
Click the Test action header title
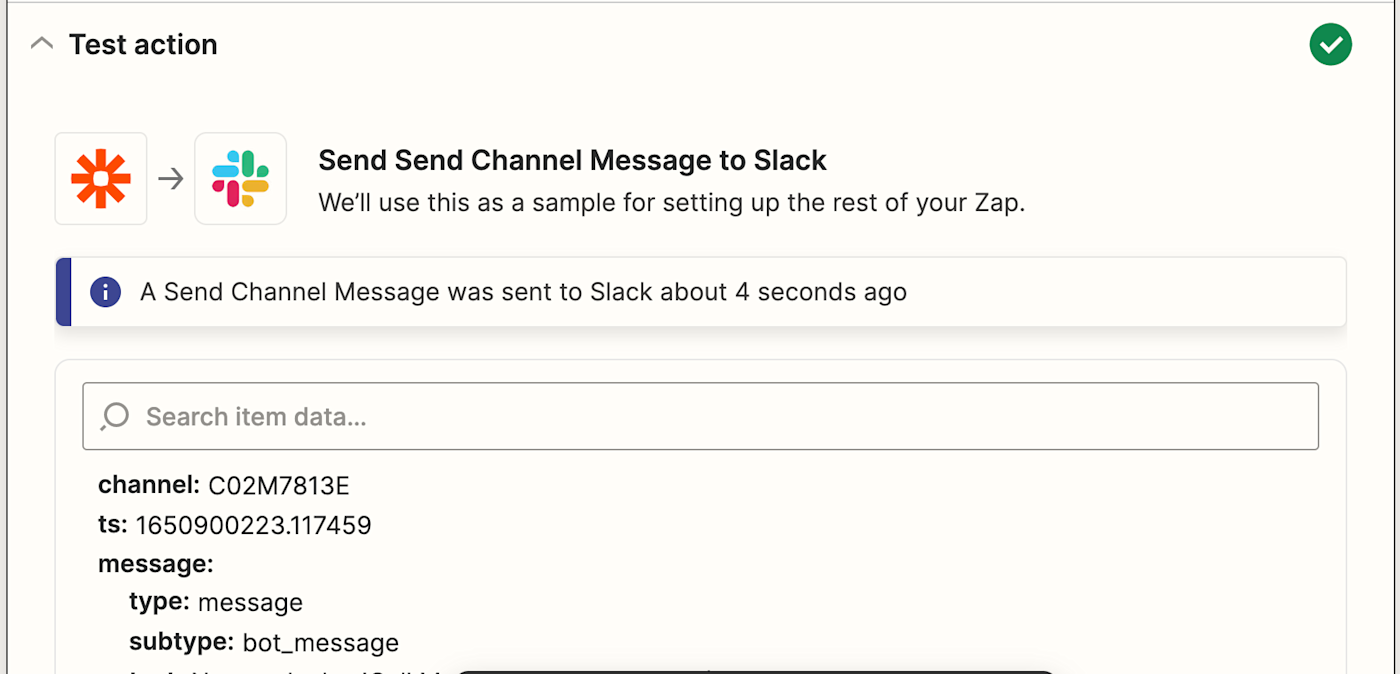click(x=143, y=44)
